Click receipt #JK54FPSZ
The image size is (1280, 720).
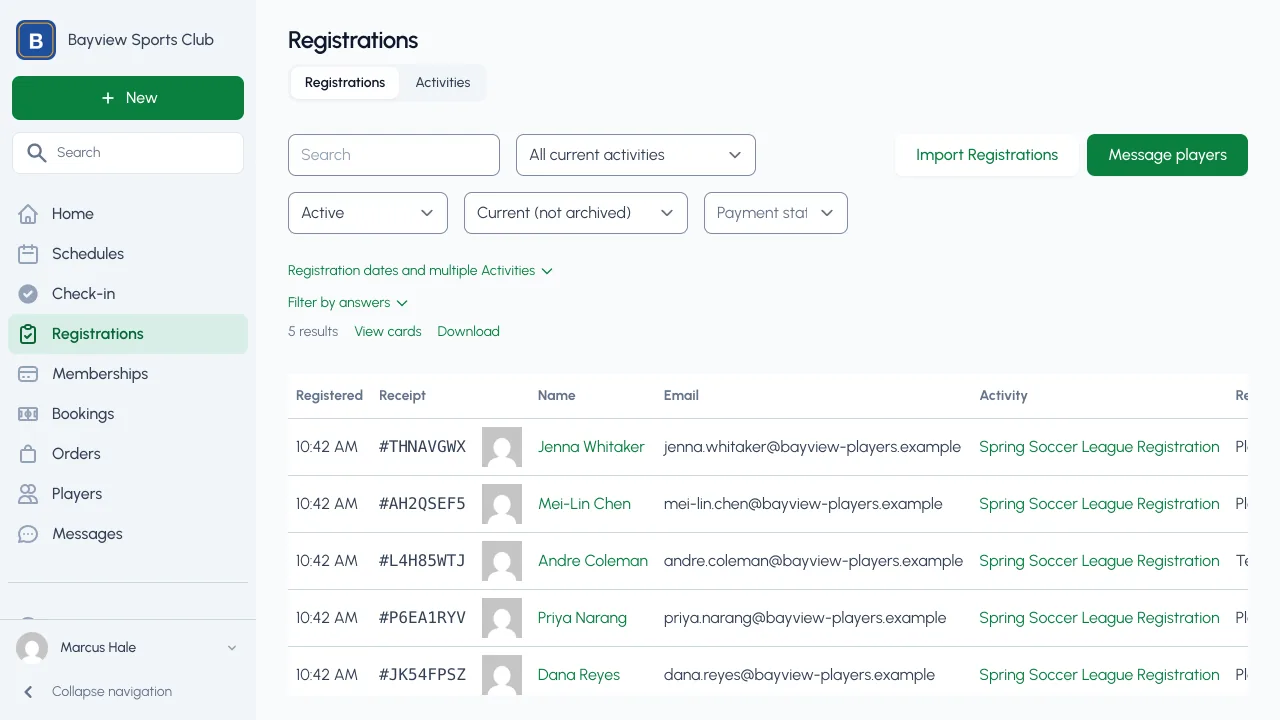[x=422, y=675]
